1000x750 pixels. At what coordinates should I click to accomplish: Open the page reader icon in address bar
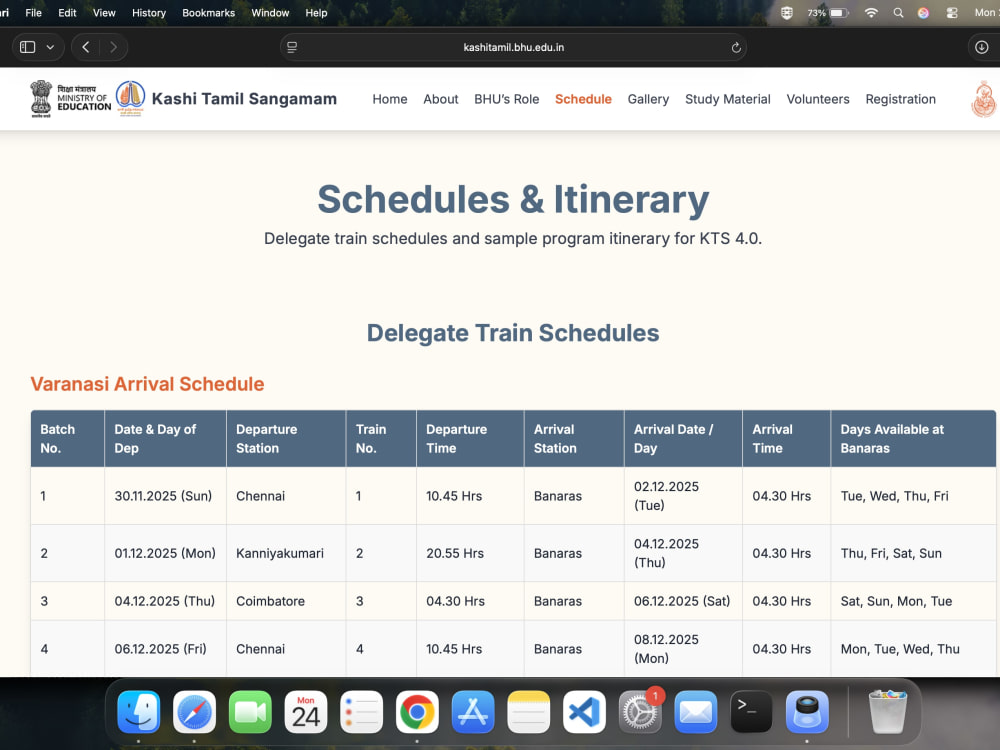[x=292, y=47]
